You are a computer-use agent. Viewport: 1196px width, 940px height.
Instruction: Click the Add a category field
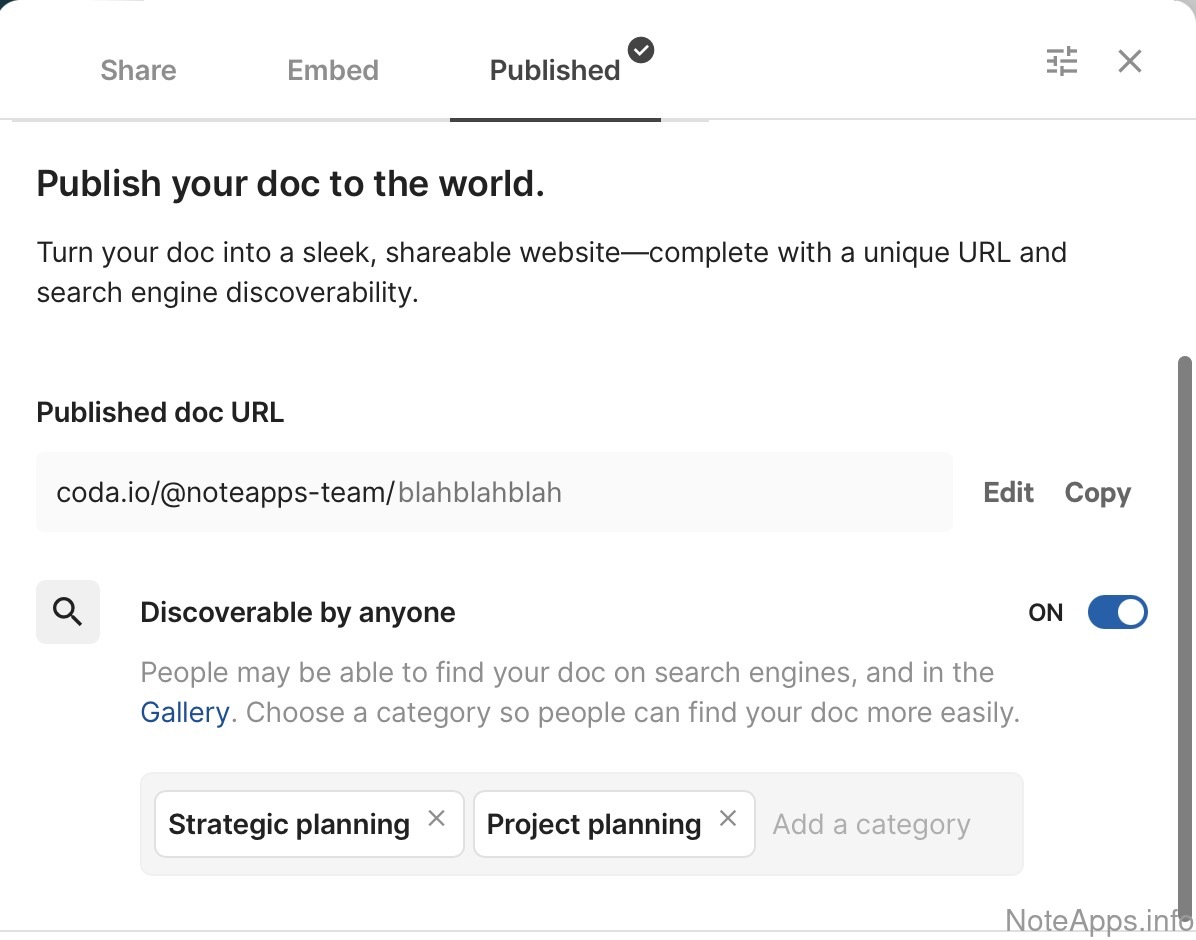click(x=872, y=825)
